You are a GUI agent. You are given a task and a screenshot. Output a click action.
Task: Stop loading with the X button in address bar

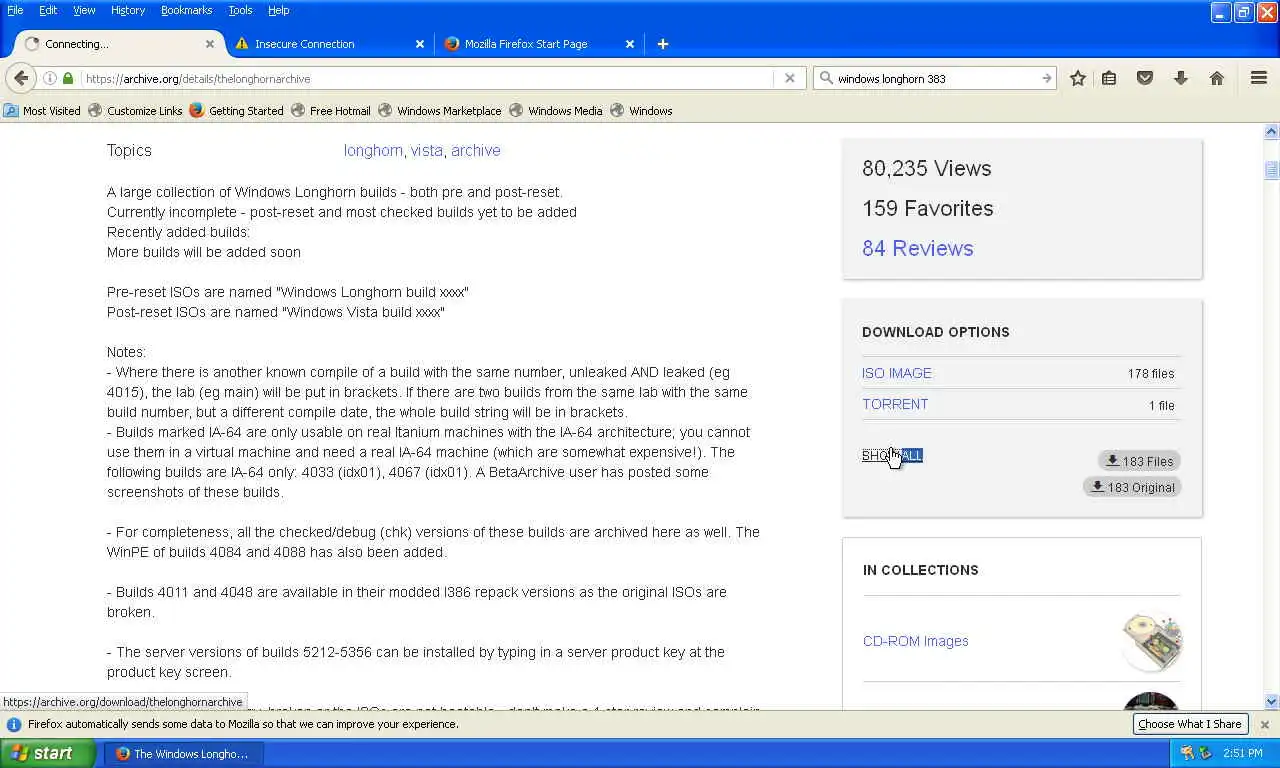[x=790, y=78]
